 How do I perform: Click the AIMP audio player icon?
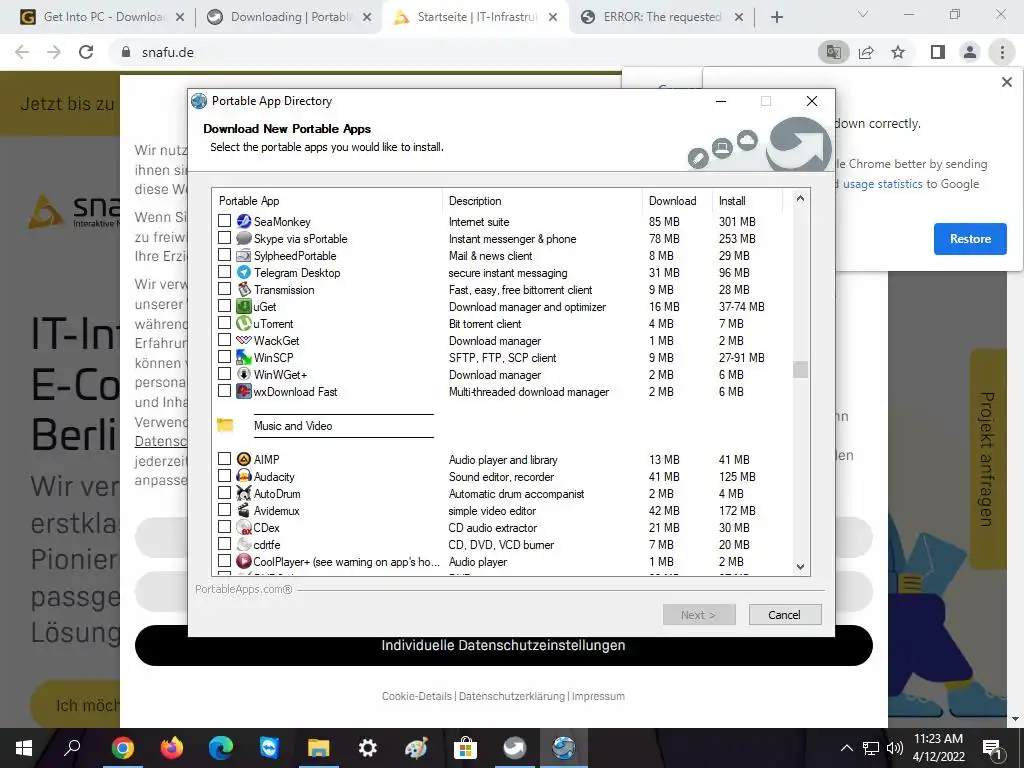click(244, 459)
